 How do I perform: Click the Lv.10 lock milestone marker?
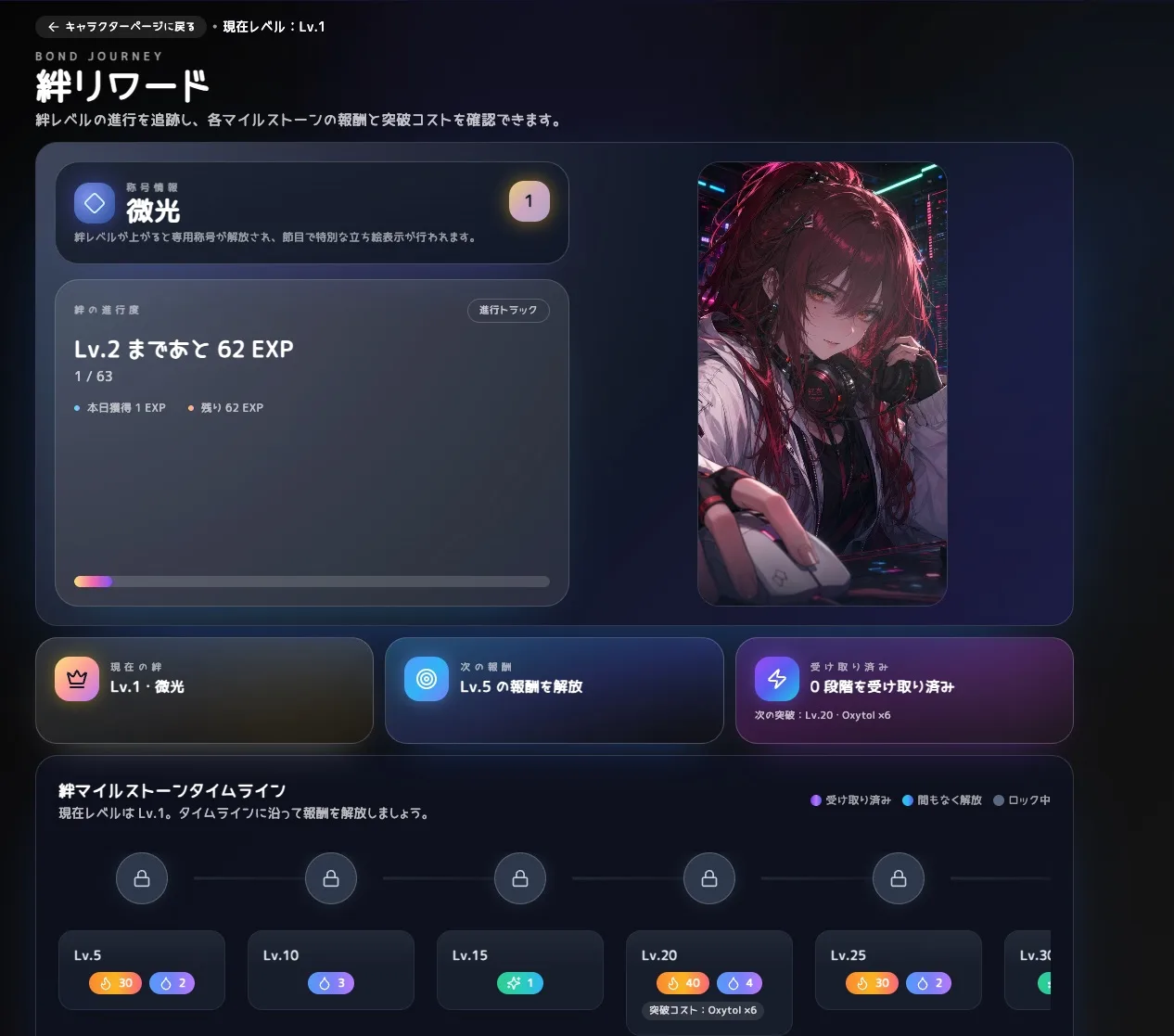(331, 878)
